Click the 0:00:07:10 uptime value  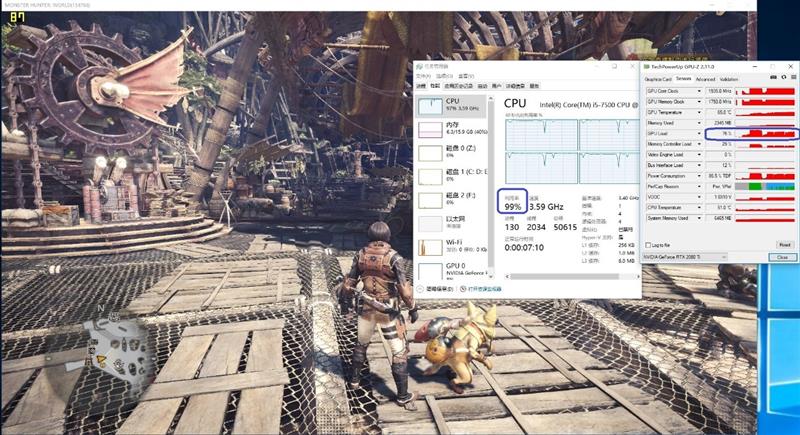(x=524, y=247)
